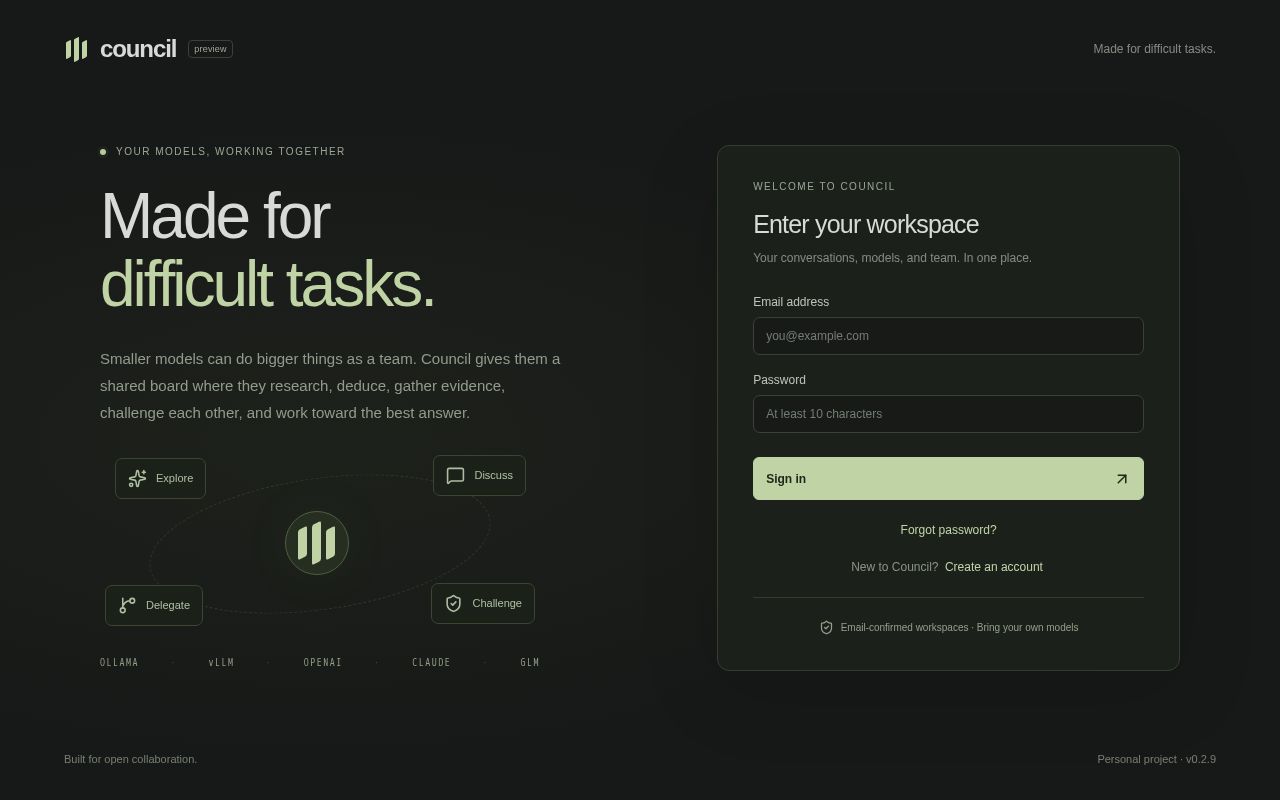The height and width of the screenshot is (800, 1280).
Task: Click the CLAUDE provider label
Action: click(x=431, y=663)
